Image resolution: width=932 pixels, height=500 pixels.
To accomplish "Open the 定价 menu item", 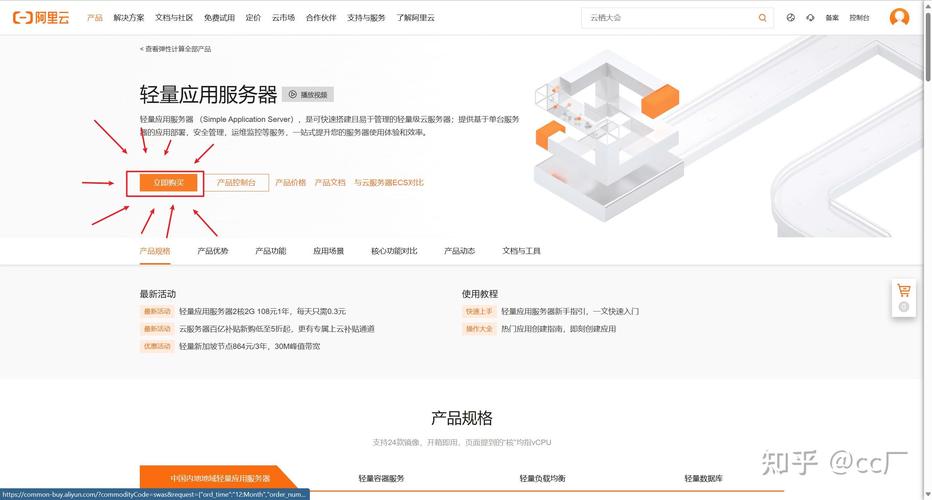I will click(253, 18).
